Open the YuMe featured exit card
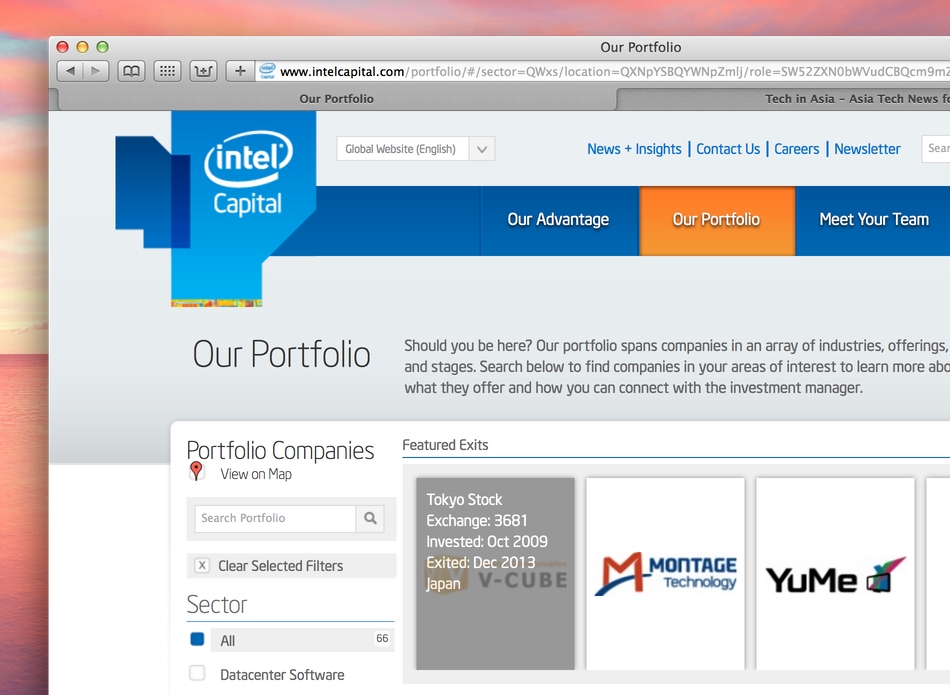Image resolution: width=950 pixels, height=695 pixels. 835,573
